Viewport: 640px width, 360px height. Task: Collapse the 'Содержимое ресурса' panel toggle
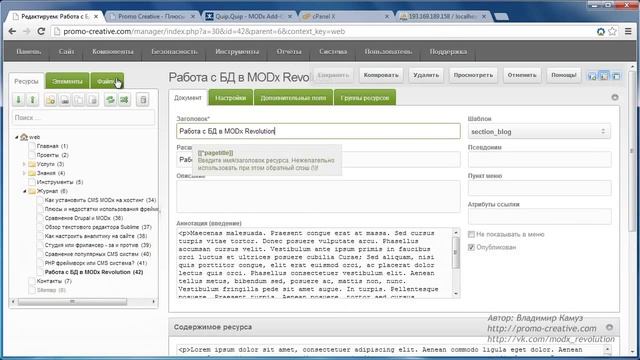tap(609, 327)
